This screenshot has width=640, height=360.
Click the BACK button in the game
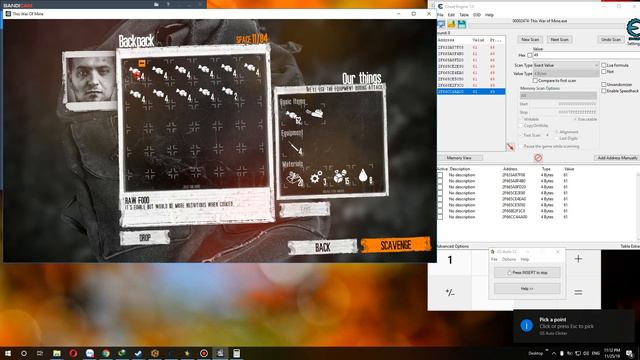pyautogui.click(x=322, y=247)
